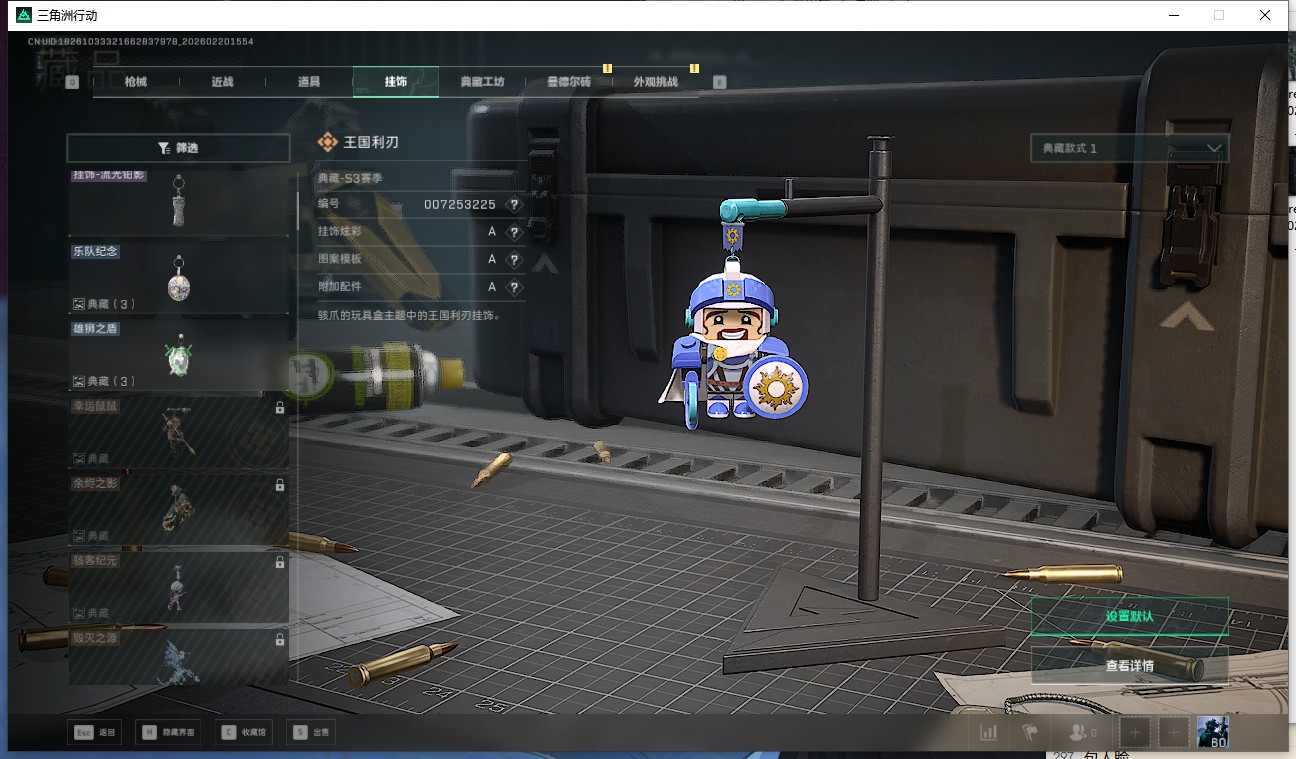Click the help icon beside 附加配件
Viewport: 1296px width, 759px height.
[514, 288]
